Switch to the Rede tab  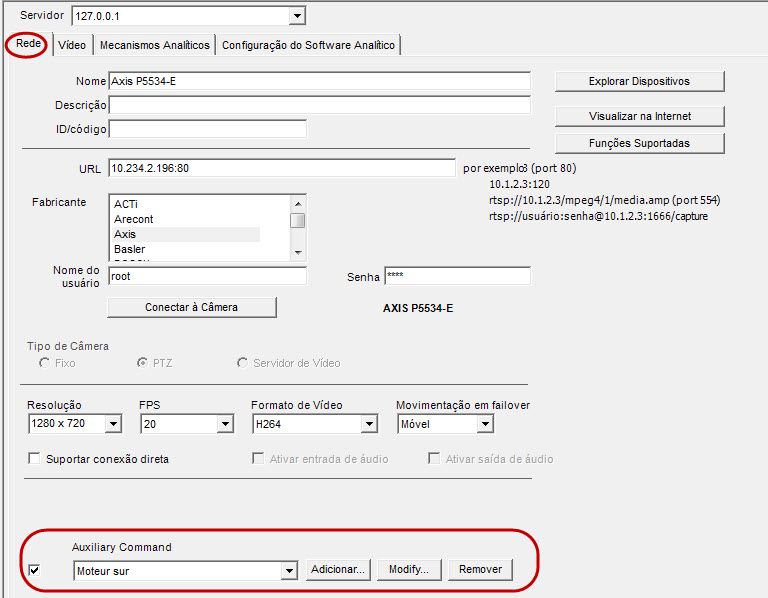click(28, 44)
